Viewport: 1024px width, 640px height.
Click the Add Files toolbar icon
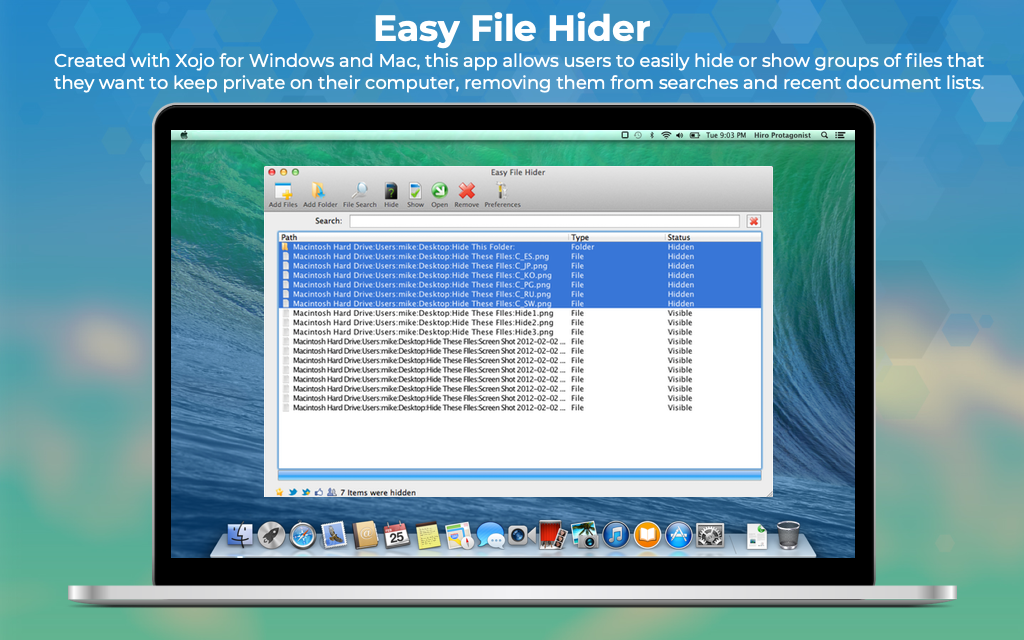[283, 191]
